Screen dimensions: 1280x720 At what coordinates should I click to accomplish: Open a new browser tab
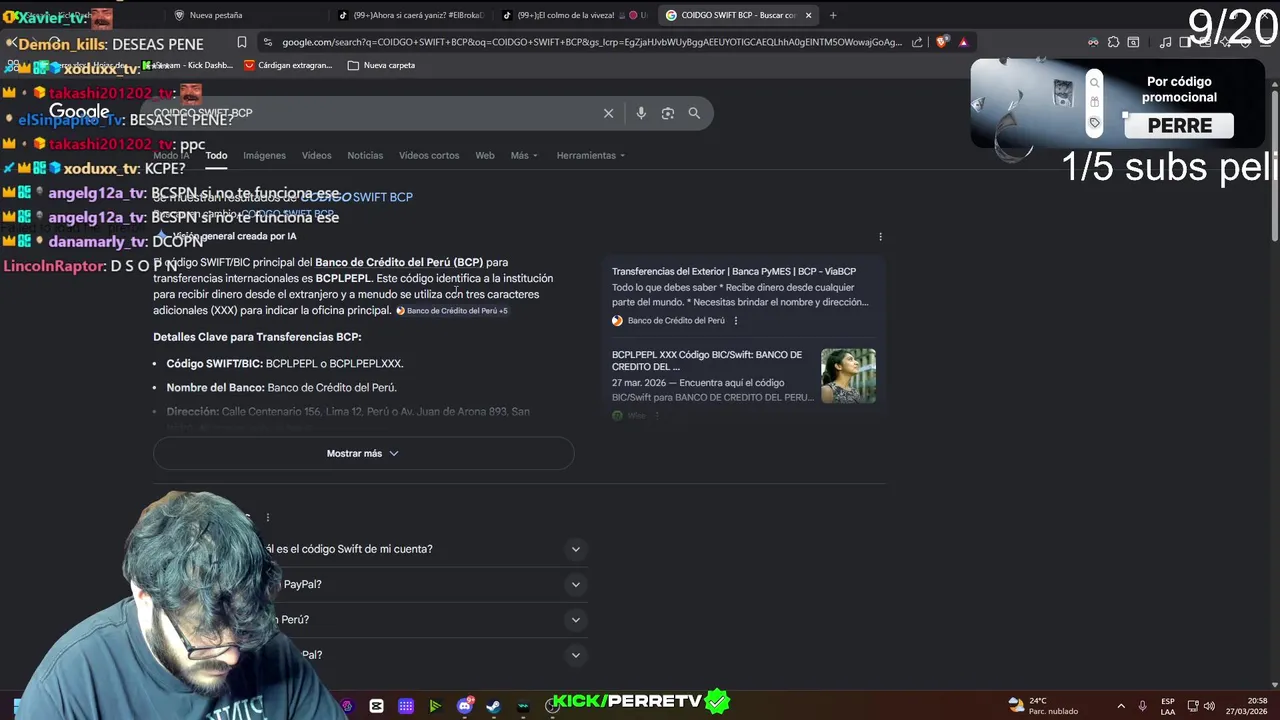click(x=832, y=15)
